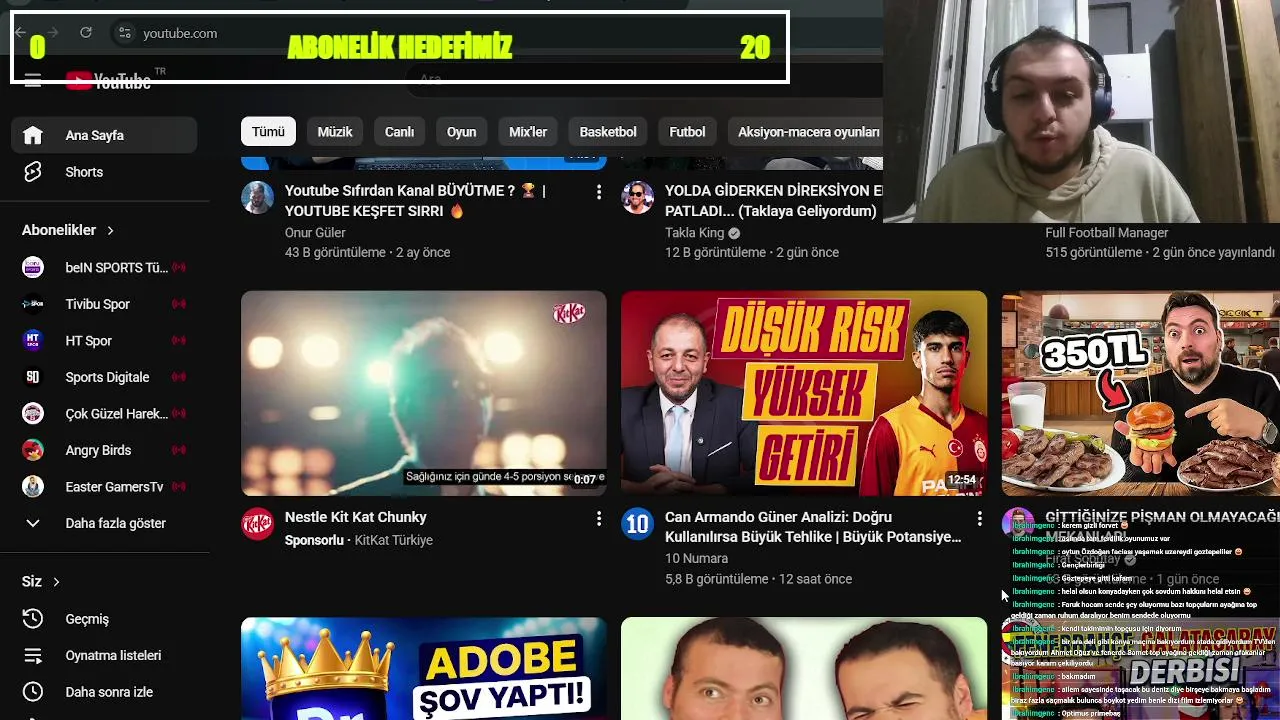Select Aksiyon-macera oyunları filter chip
1280x720 pixels.
point(808,131)
